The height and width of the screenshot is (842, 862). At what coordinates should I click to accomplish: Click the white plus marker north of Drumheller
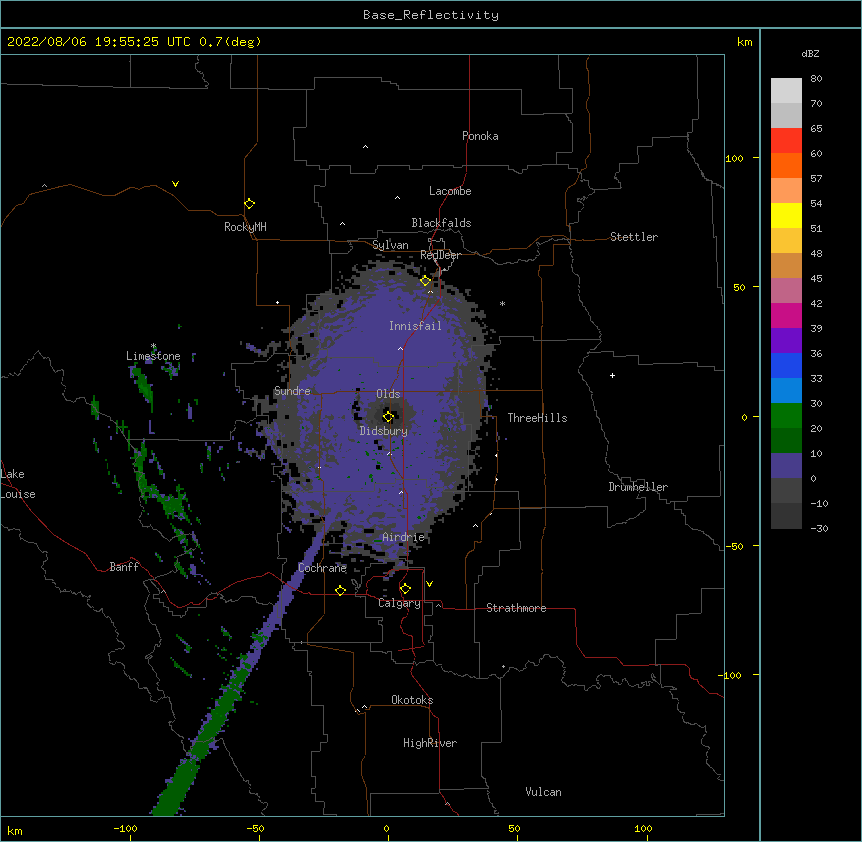tap(612, 375)
